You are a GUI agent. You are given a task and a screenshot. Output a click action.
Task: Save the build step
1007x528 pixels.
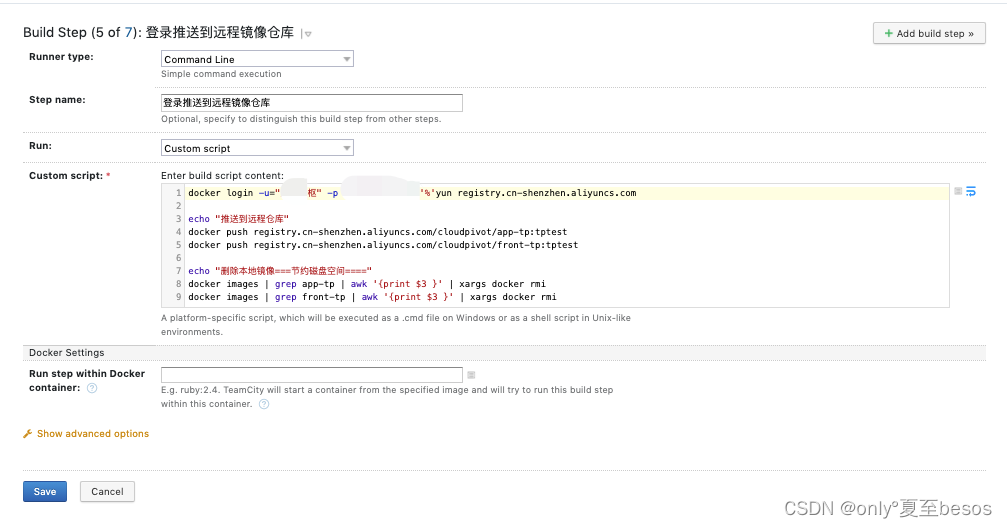pyautogui.click(x=45, y=491)
